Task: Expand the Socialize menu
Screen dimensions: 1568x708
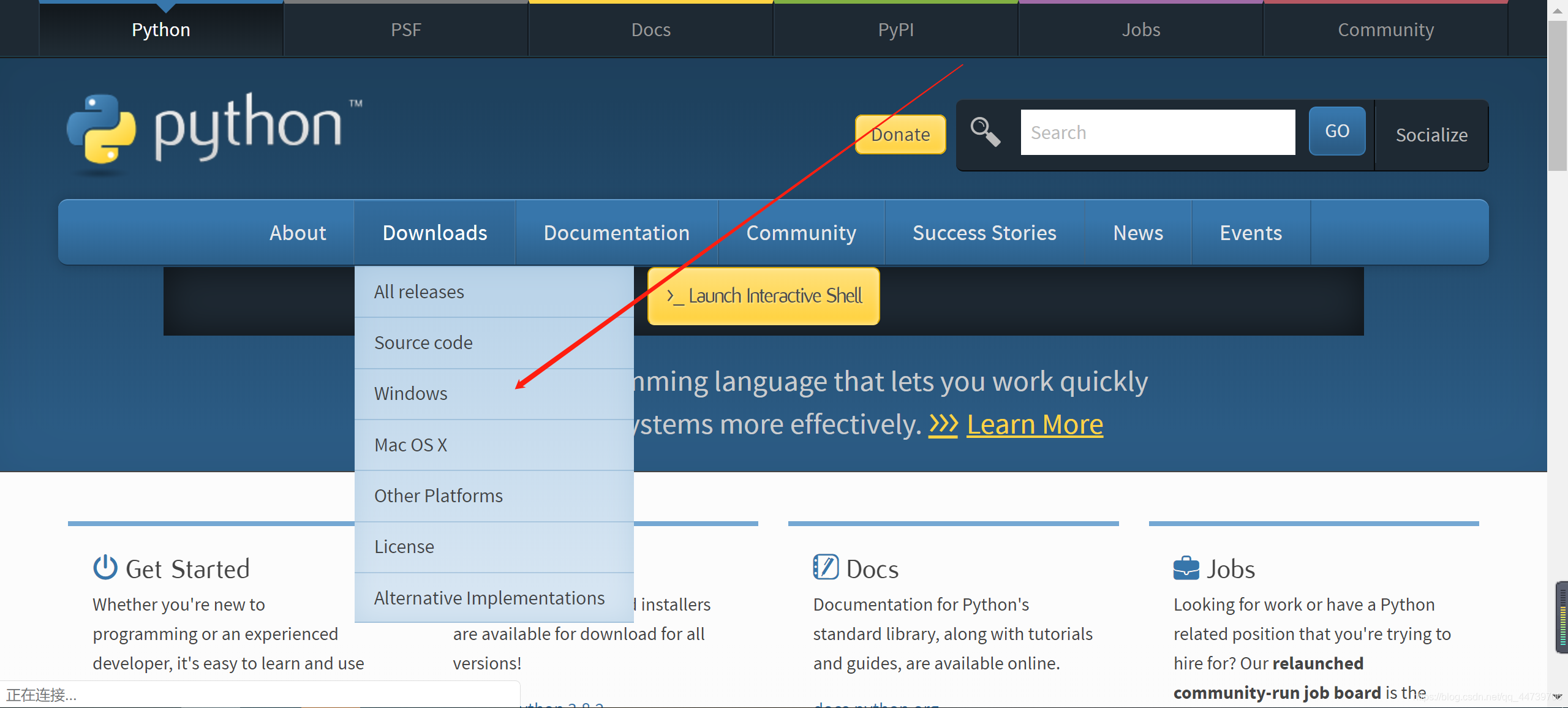Action: click(1431, 135)
